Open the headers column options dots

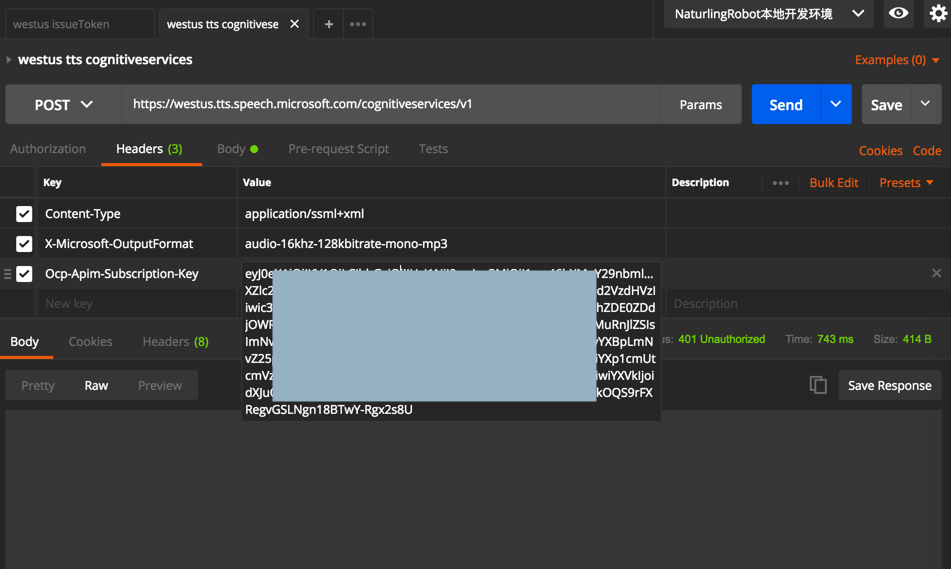pos(781,183)
